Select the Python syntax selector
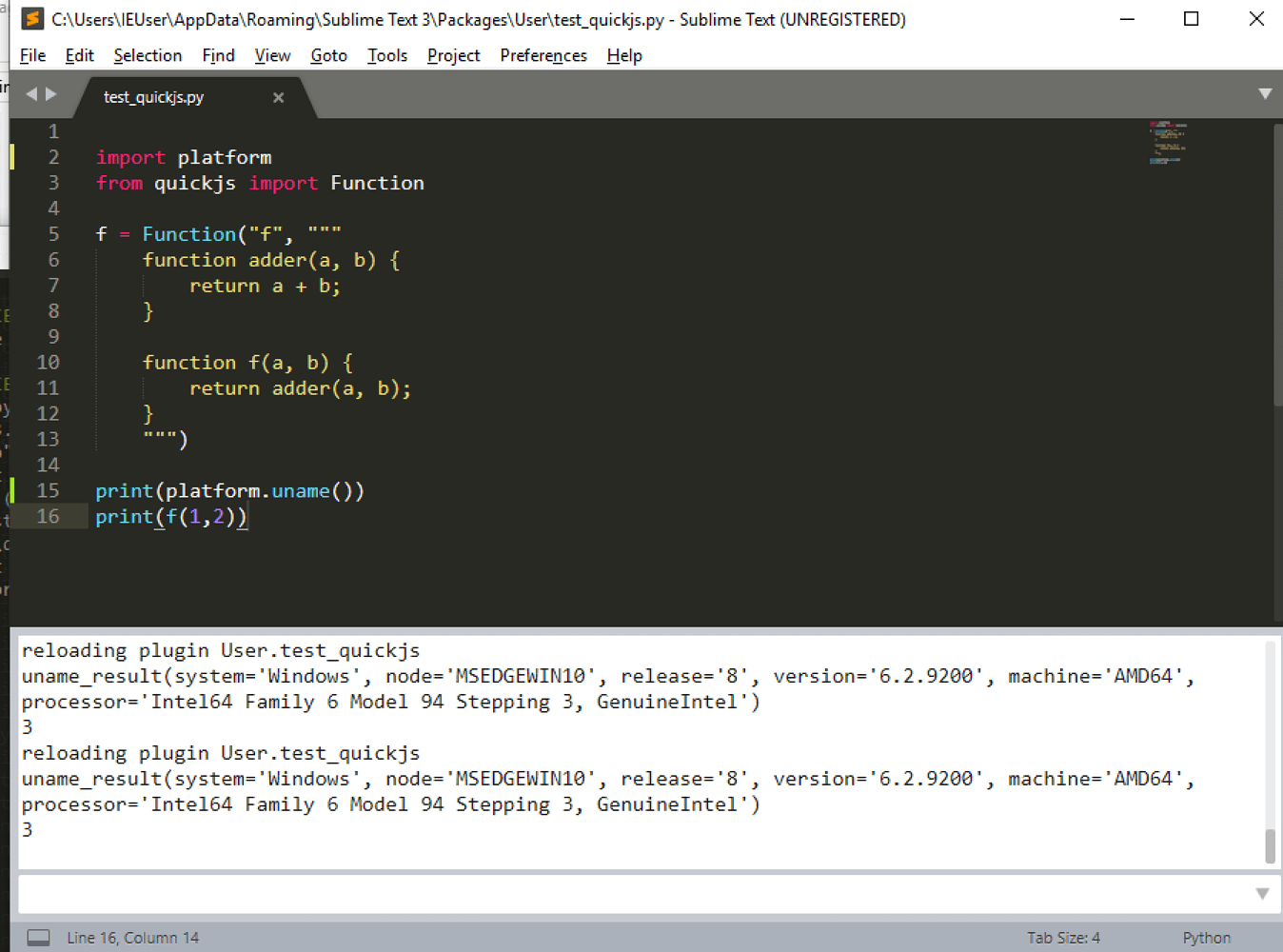Screen dimensions: 1283x952 click(1206, 938)
